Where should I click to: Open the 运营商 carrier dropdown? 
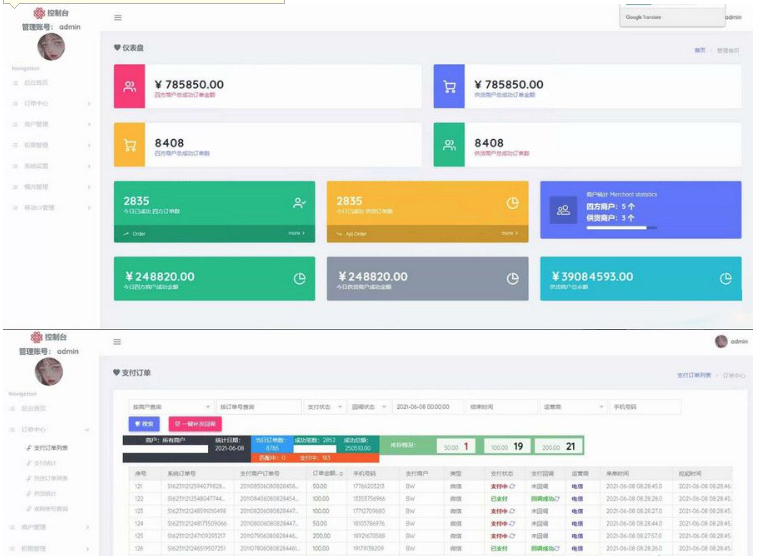pyautogui.click(x=571, y=407)
